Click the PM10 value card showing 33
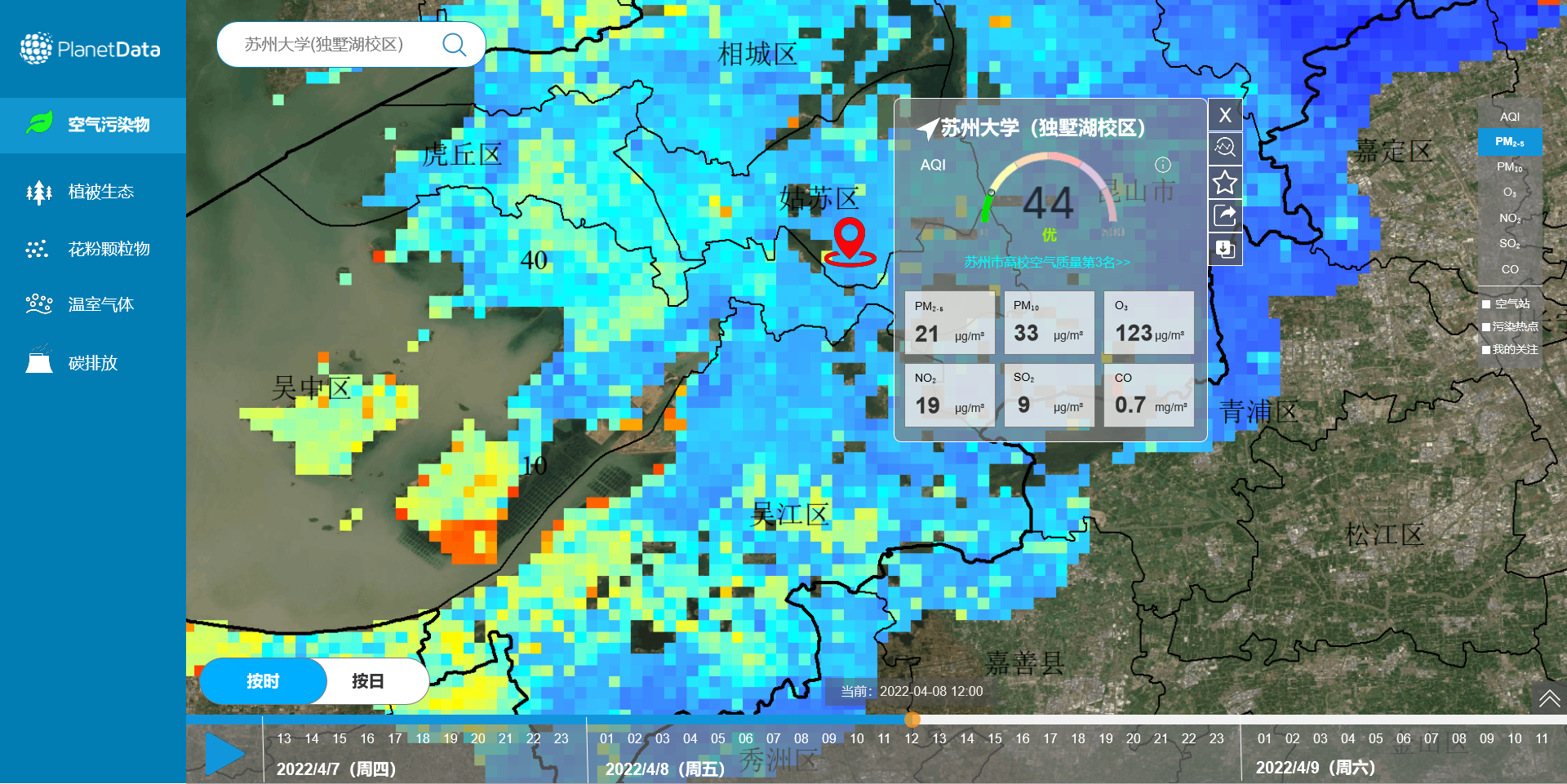The image size is (1567, 784). coord(1049,322)
